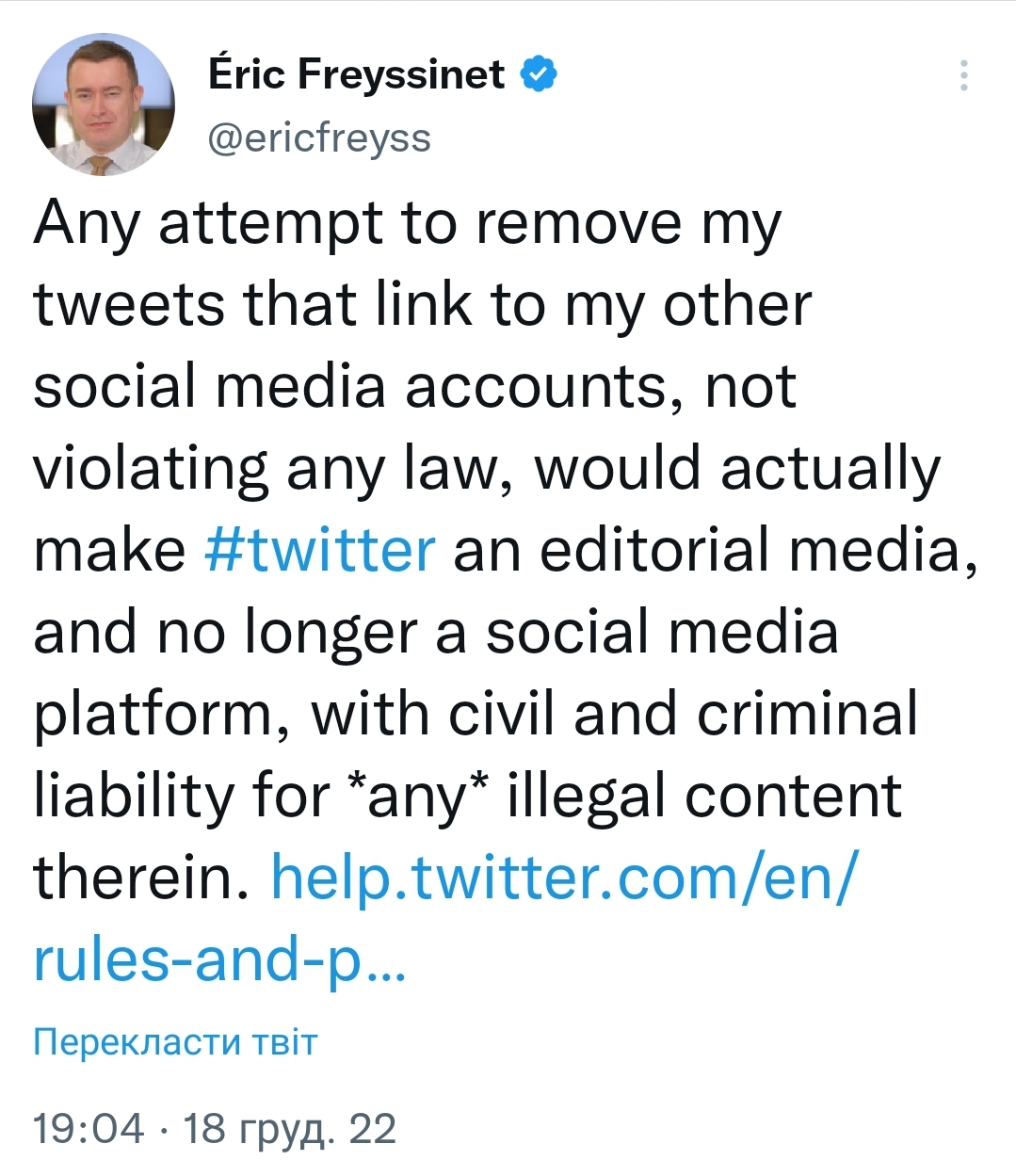Click the line "tweets that link to my other"
Screen dimensions: 1016x1176
(x=422, y=305)
